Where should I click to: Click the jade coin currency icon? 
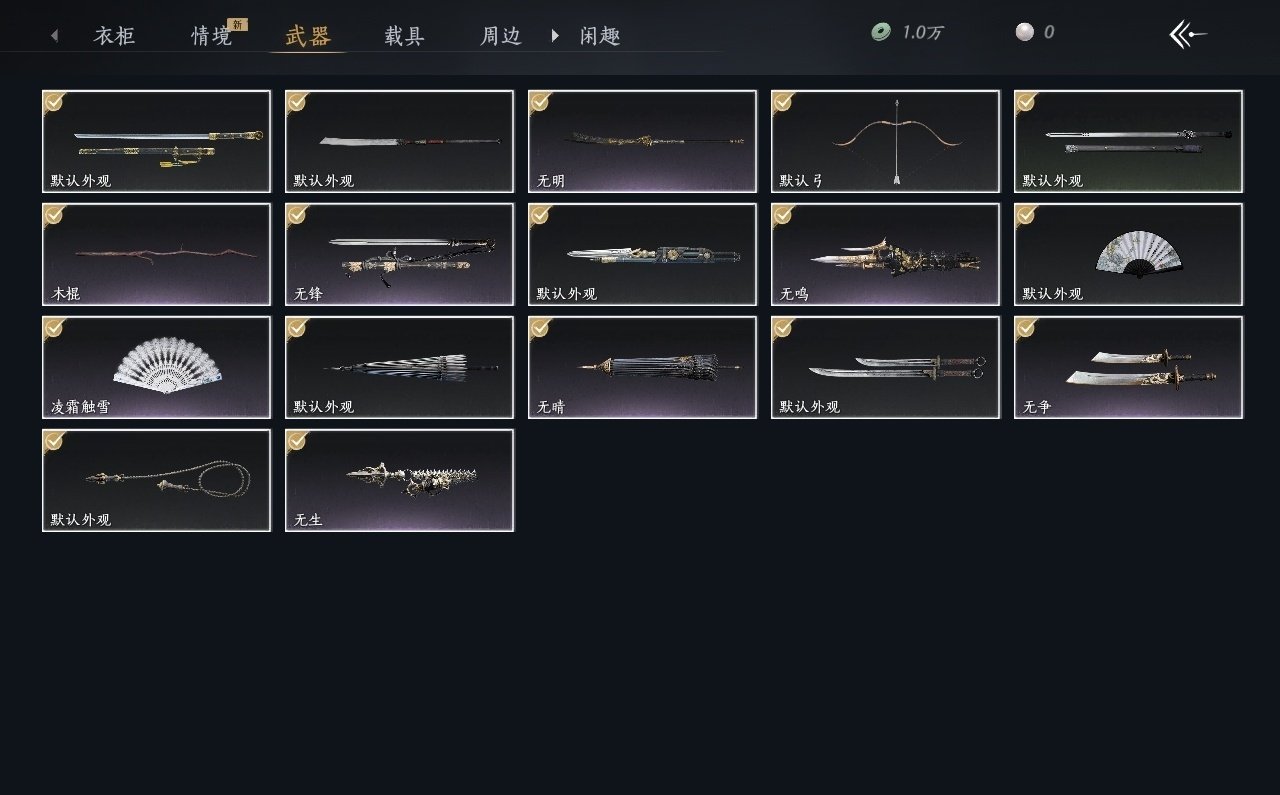881,33
